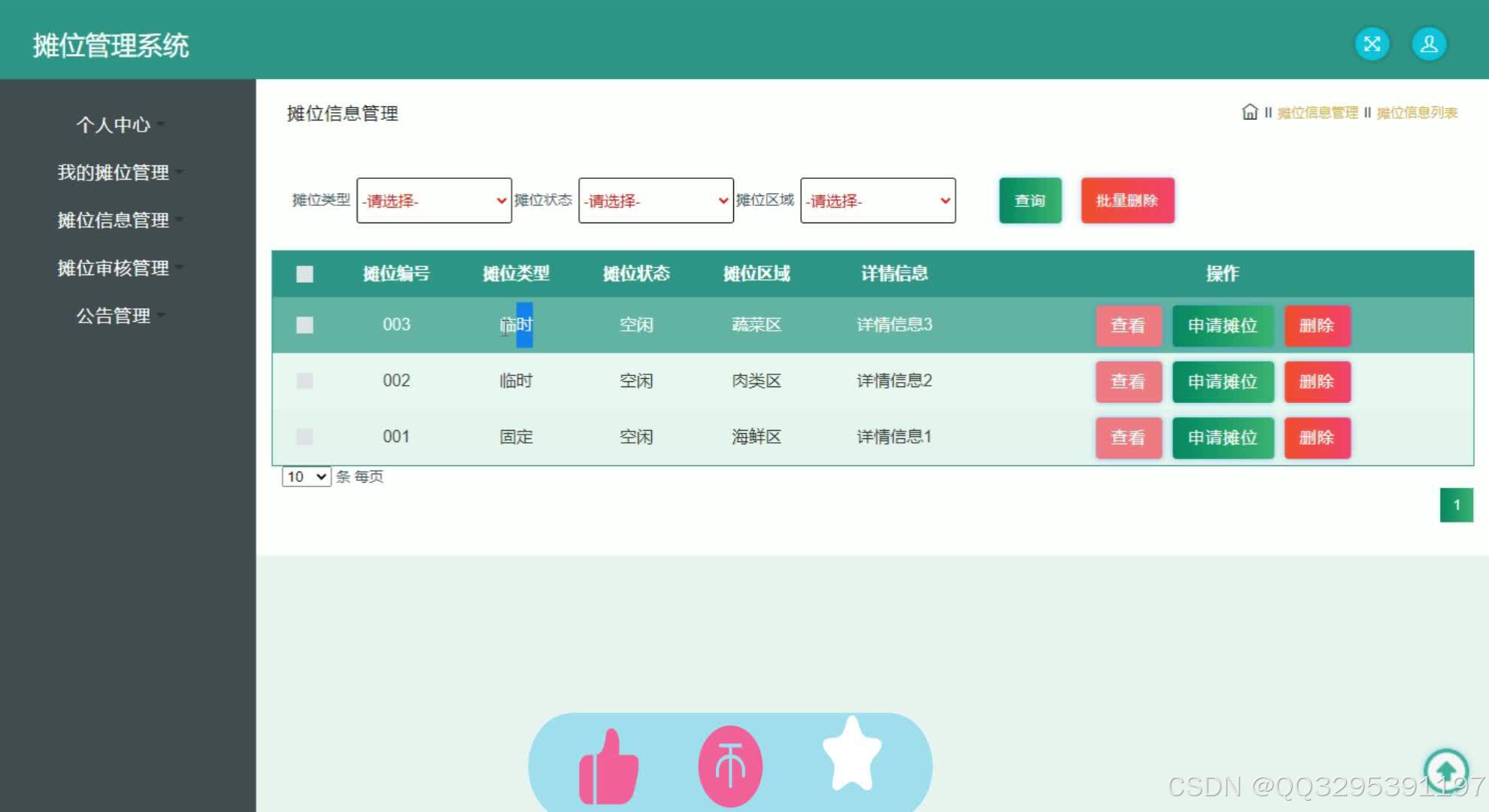Screen dimensions: 1489x812
Task: Click 删除 button for stall 002
Action: coord(1317,382)
